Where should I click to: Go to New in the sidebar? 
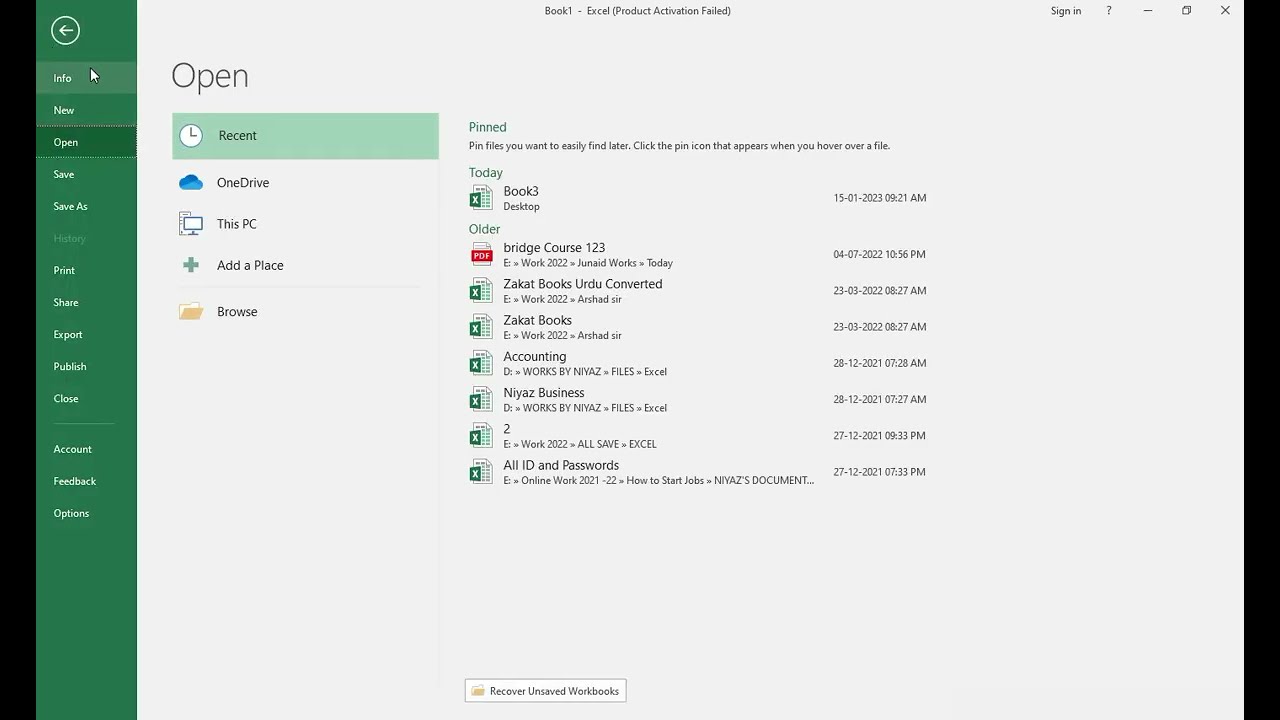86,110
